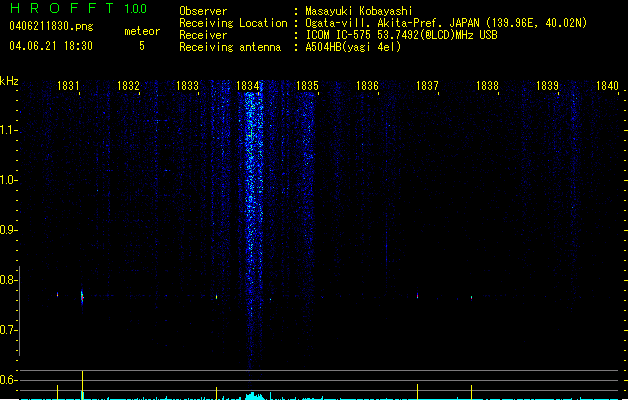Click the 1840 time axis label

[607, 86]
